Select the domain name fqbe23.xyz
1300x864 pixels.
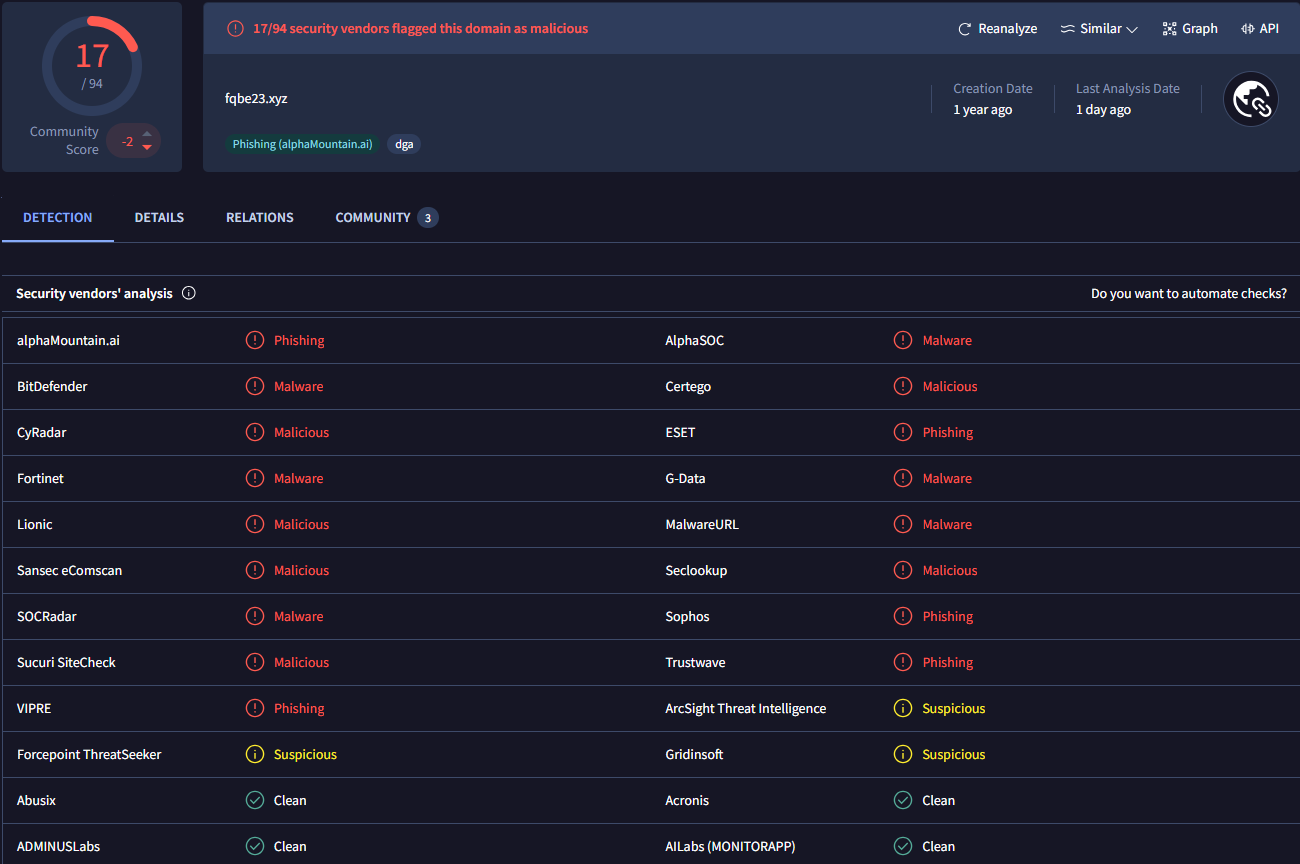tap(256, 99)
